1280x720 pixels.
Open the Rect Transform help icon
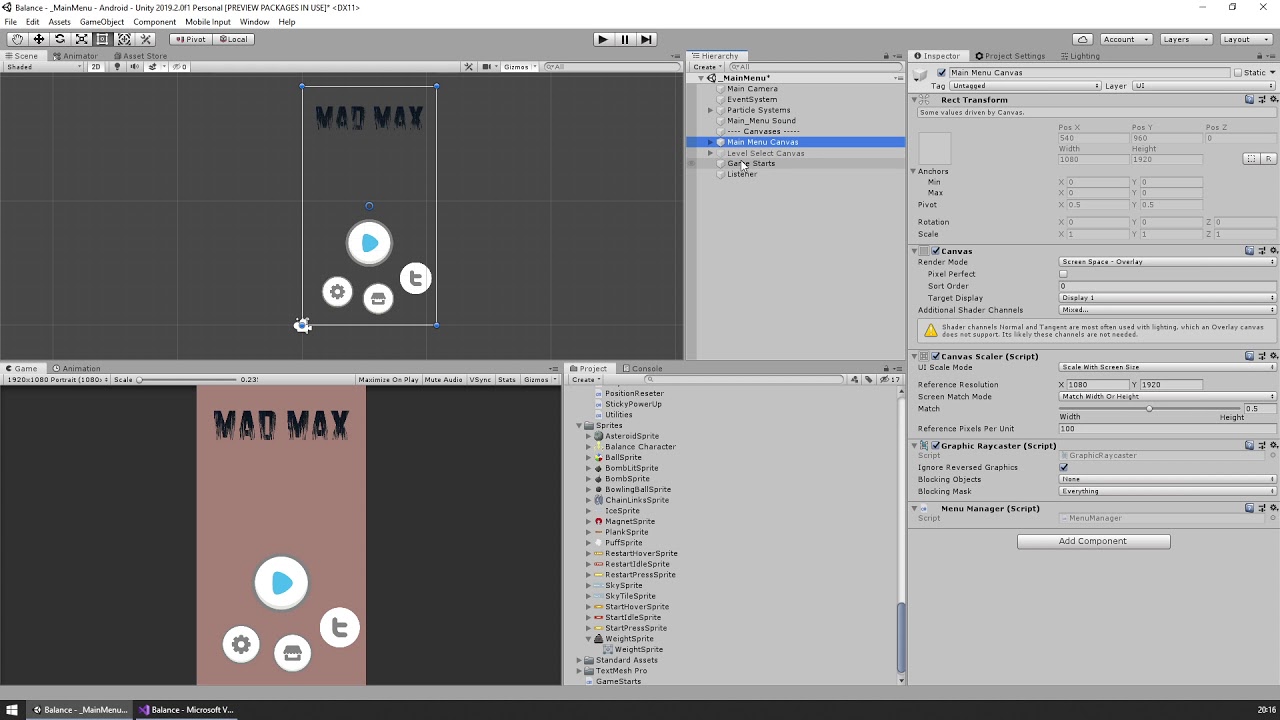pos(1250,100)
